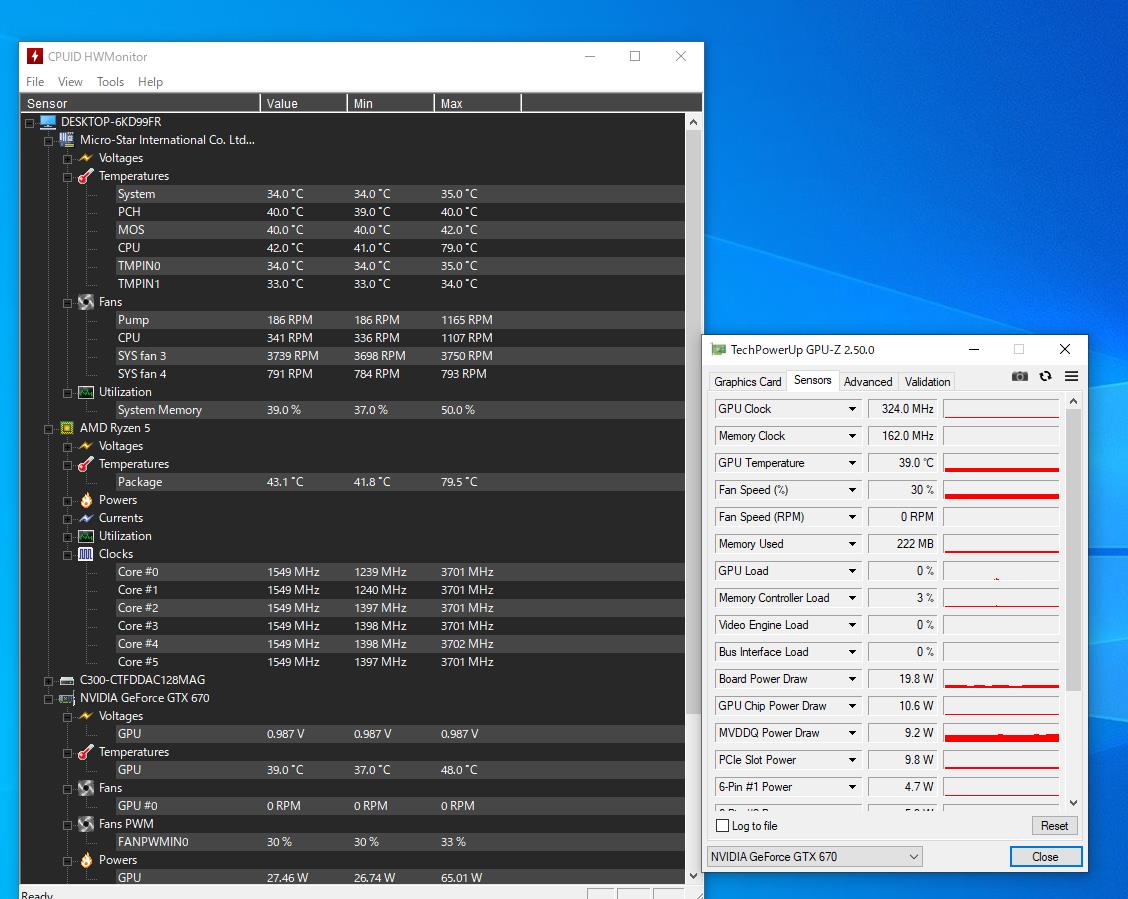The image size is (1128, 899).
Task: Click the AMD Ryzen 5 processor icon
Action: pyautogui.click(x=67, y=428)
